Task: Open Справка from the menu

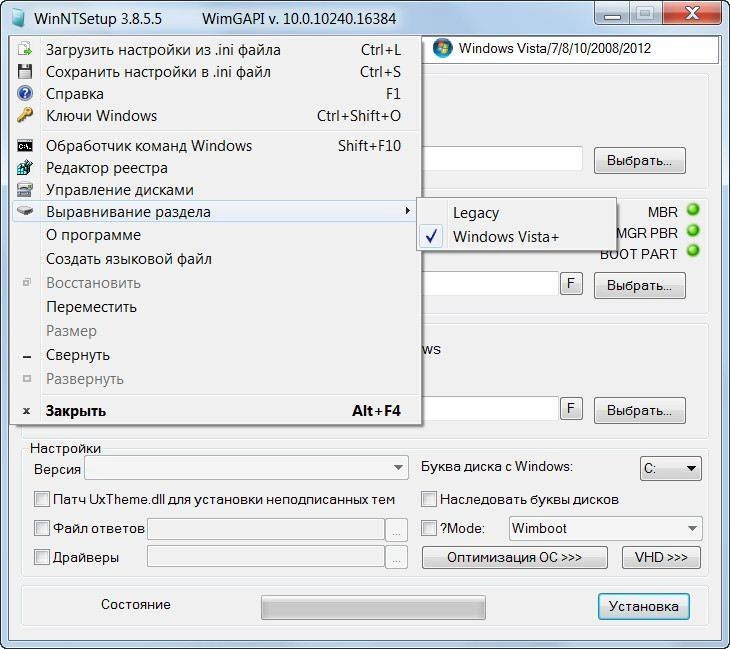Action: pos(216,94)
